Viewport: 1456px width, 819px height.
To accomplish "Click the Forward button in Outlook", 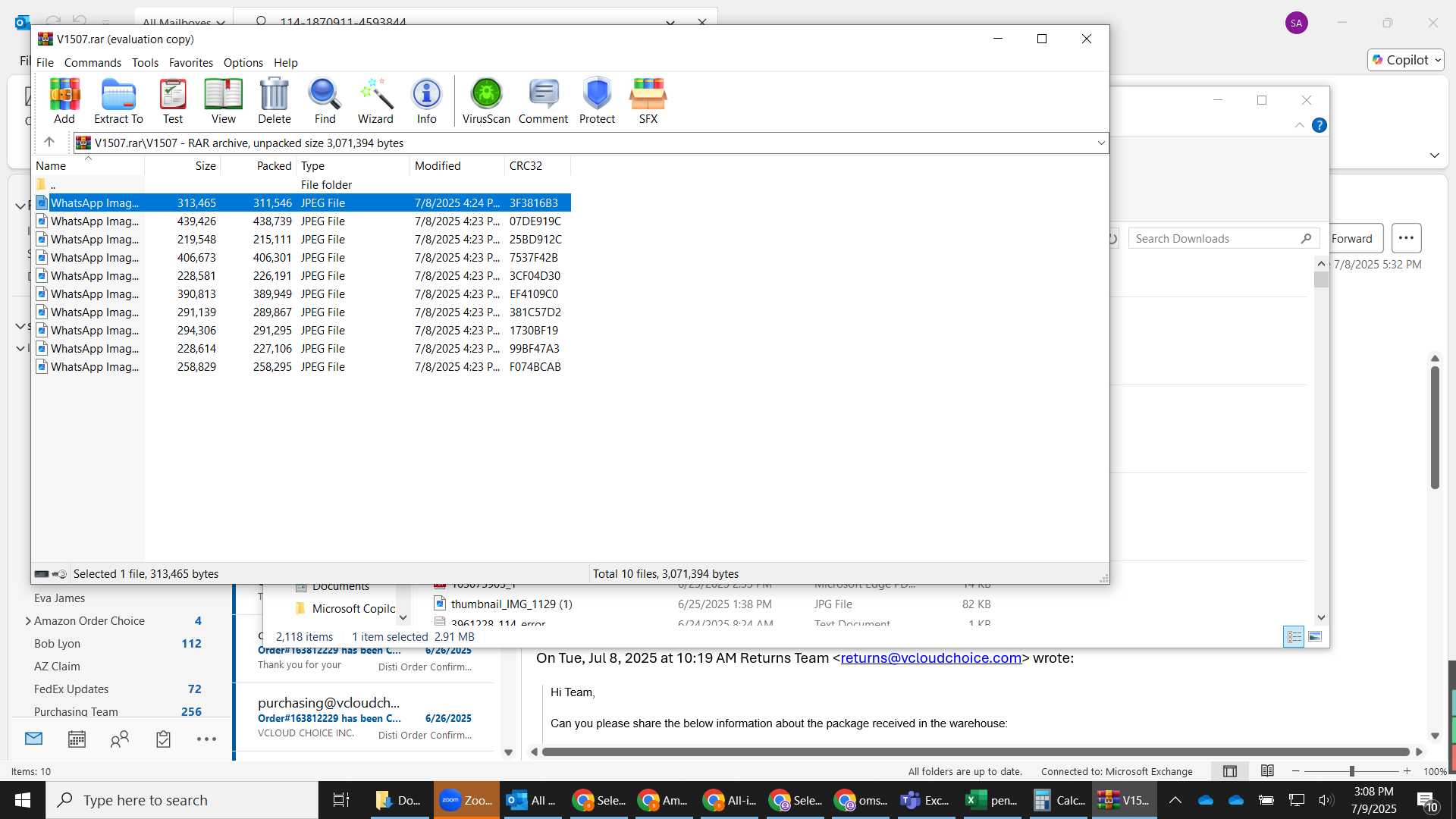I will pyautogui.click(x=1356, y=238).
